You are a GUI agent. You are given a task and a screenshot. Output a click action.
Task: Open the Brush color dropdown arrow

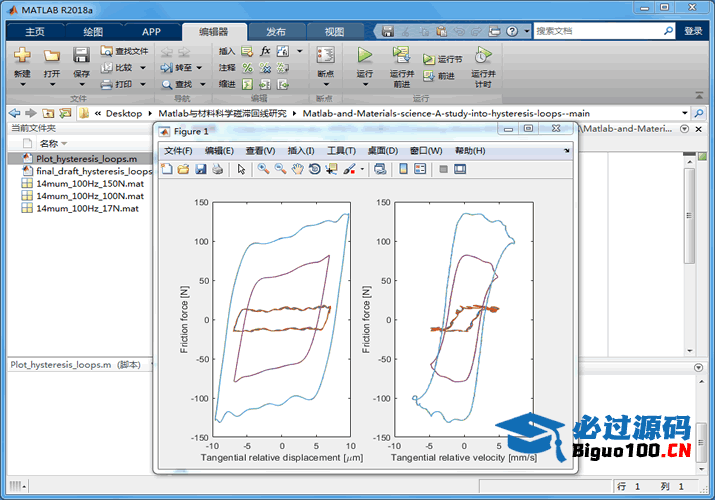[362, 169]
